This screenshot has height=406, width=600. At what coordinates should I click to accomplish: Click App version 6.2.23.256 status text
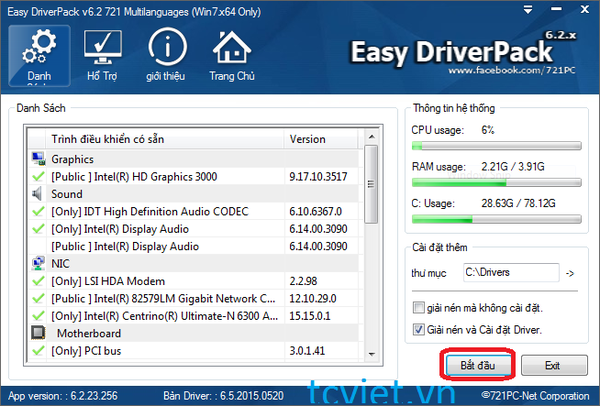[63, 396]
